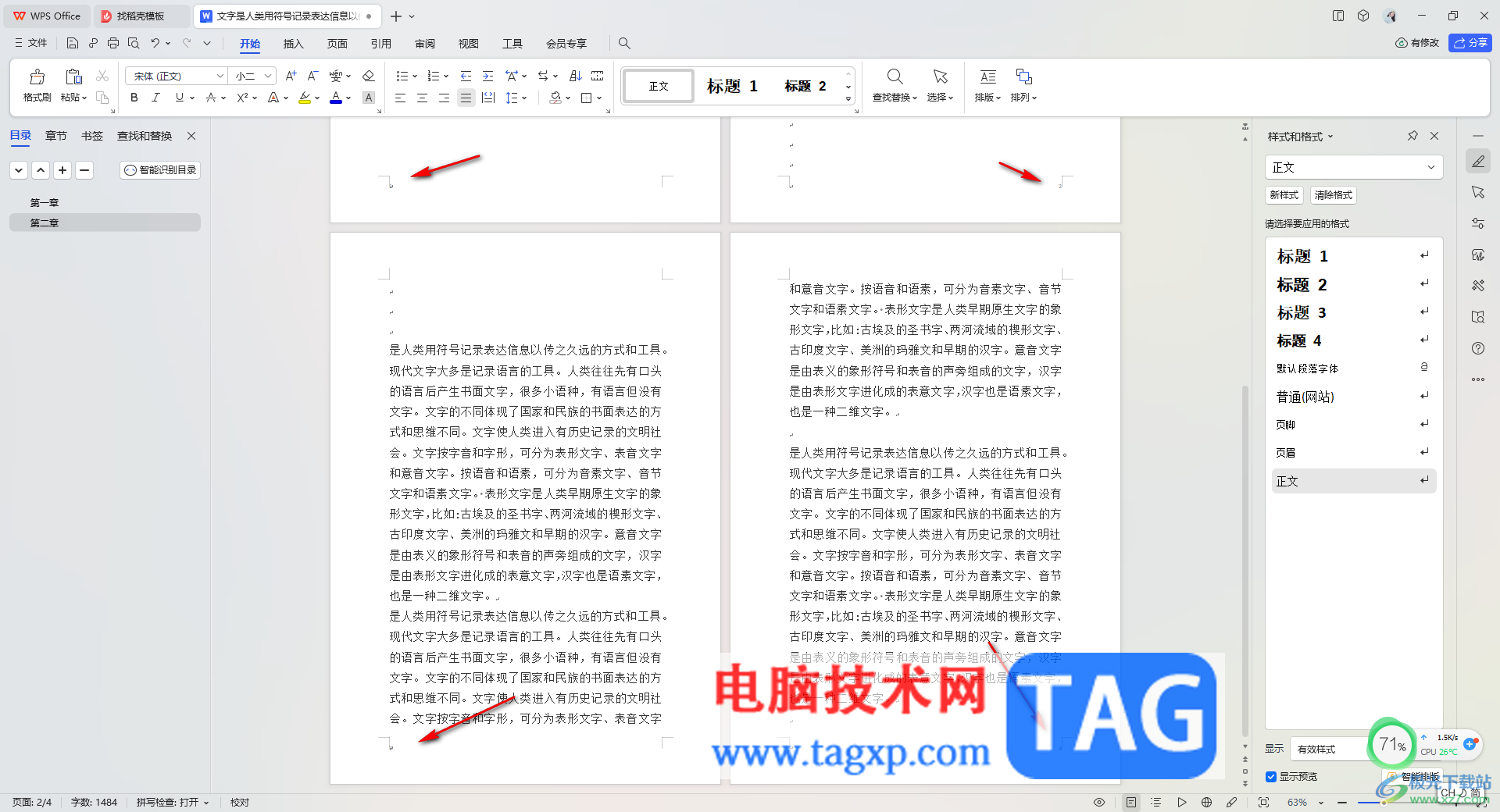Click the fit-page icon beside the zoom percentage
1500x812 pixels.
pyautogui.click(x=1263, y=802)
